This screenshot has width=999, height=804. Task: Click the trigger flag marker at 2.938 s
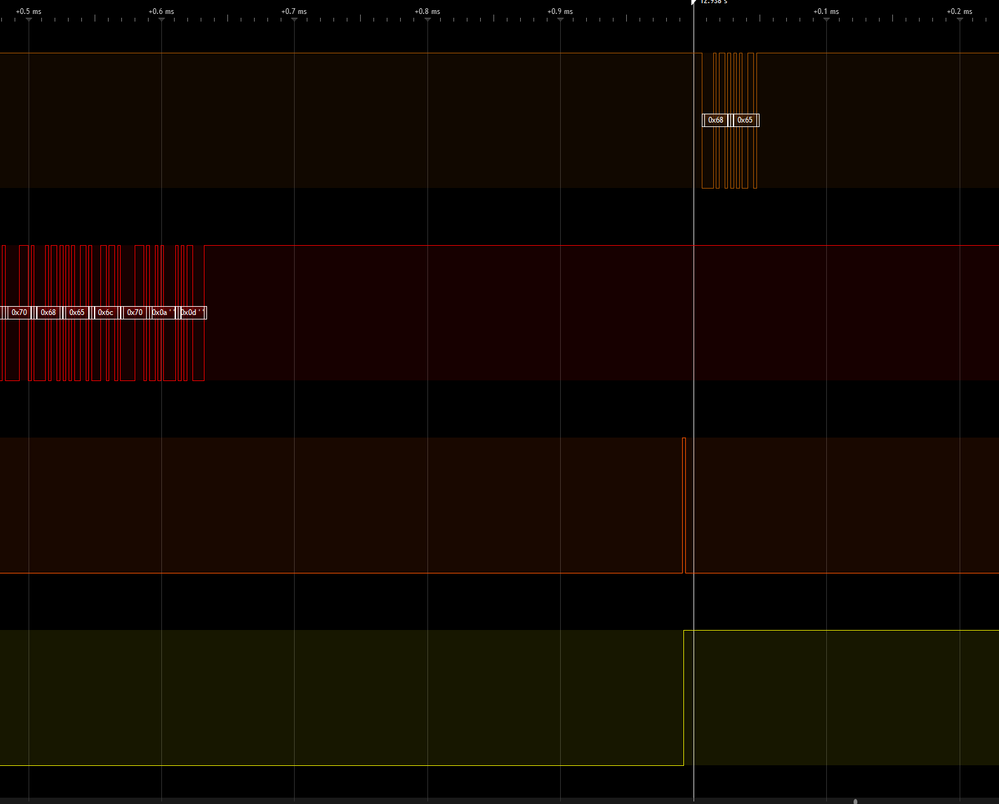(694, 4)
